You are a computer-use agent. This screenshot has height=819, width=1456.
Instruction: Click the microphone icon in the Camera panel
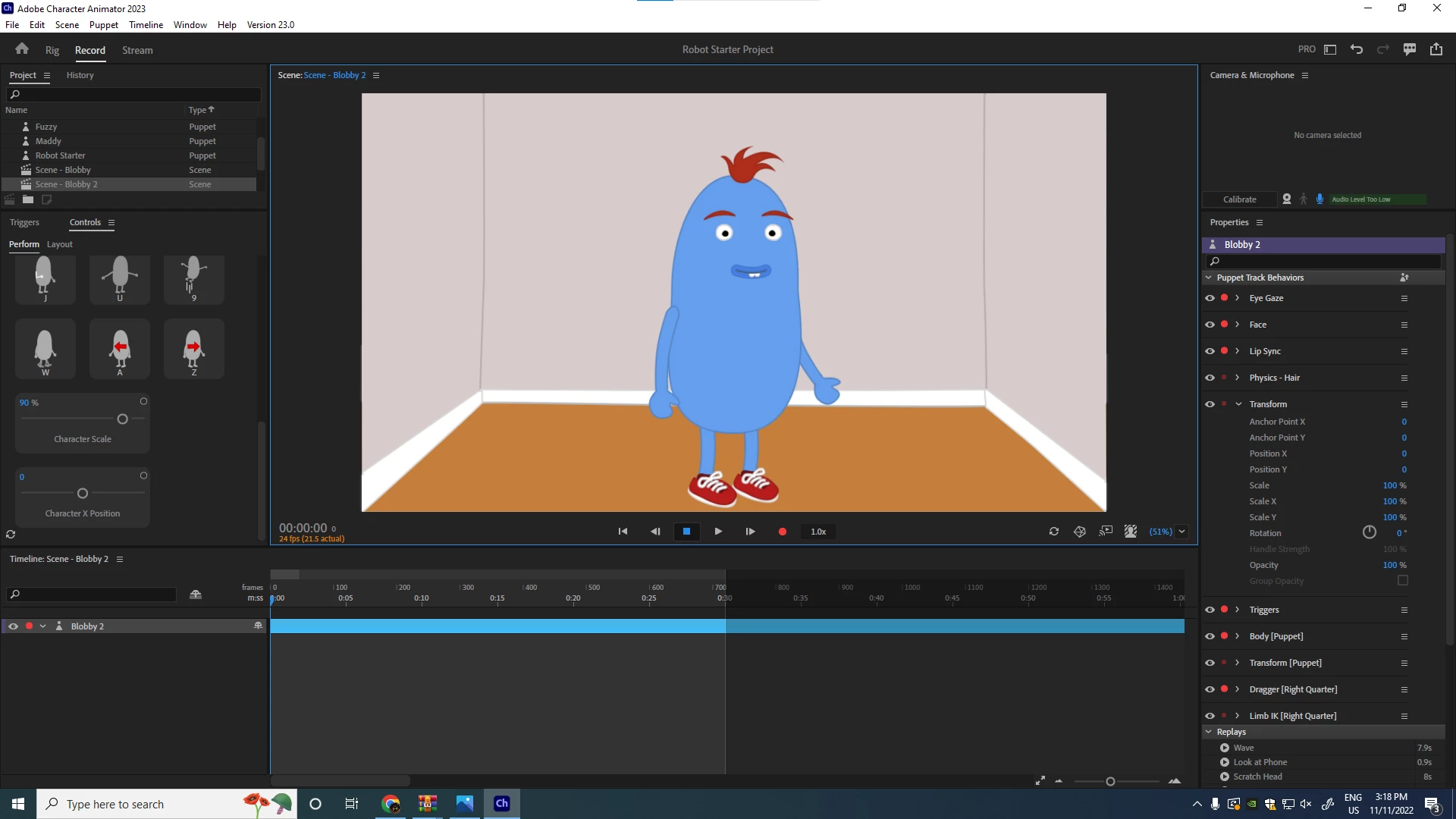(x=1319, y=199)
